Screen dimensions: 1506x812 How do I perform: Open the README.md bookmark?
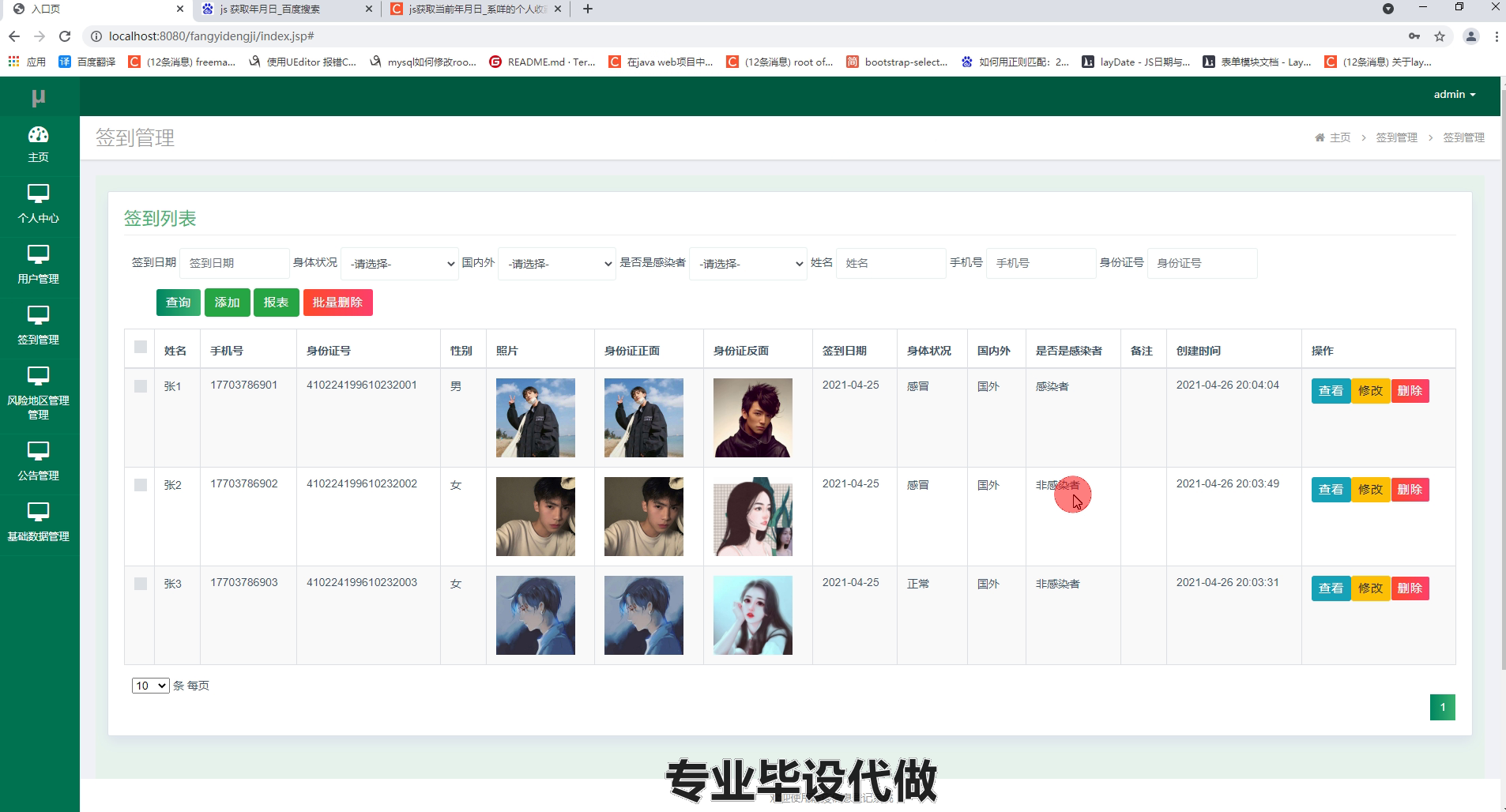542,62
